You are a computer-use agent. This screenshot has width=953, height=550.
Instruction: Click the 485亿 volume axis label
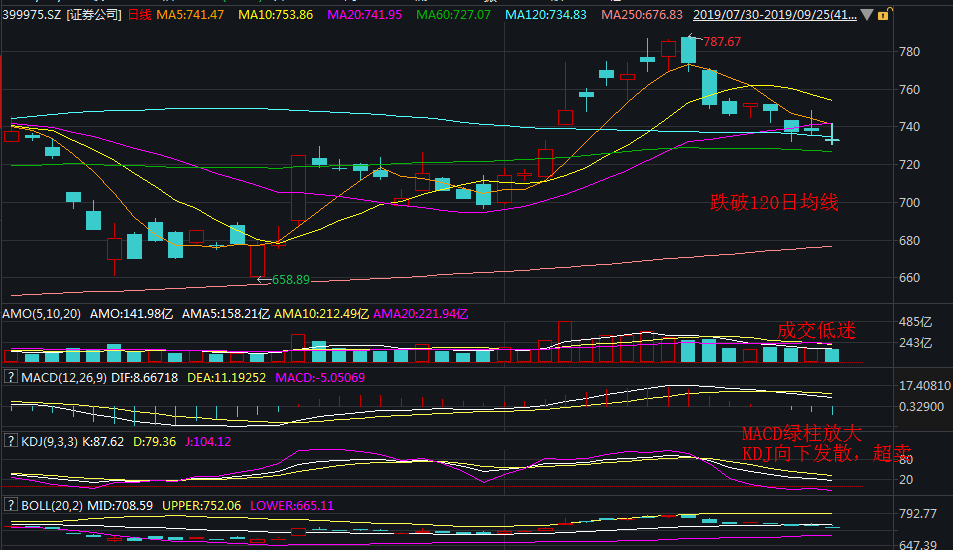click(915, 322)
